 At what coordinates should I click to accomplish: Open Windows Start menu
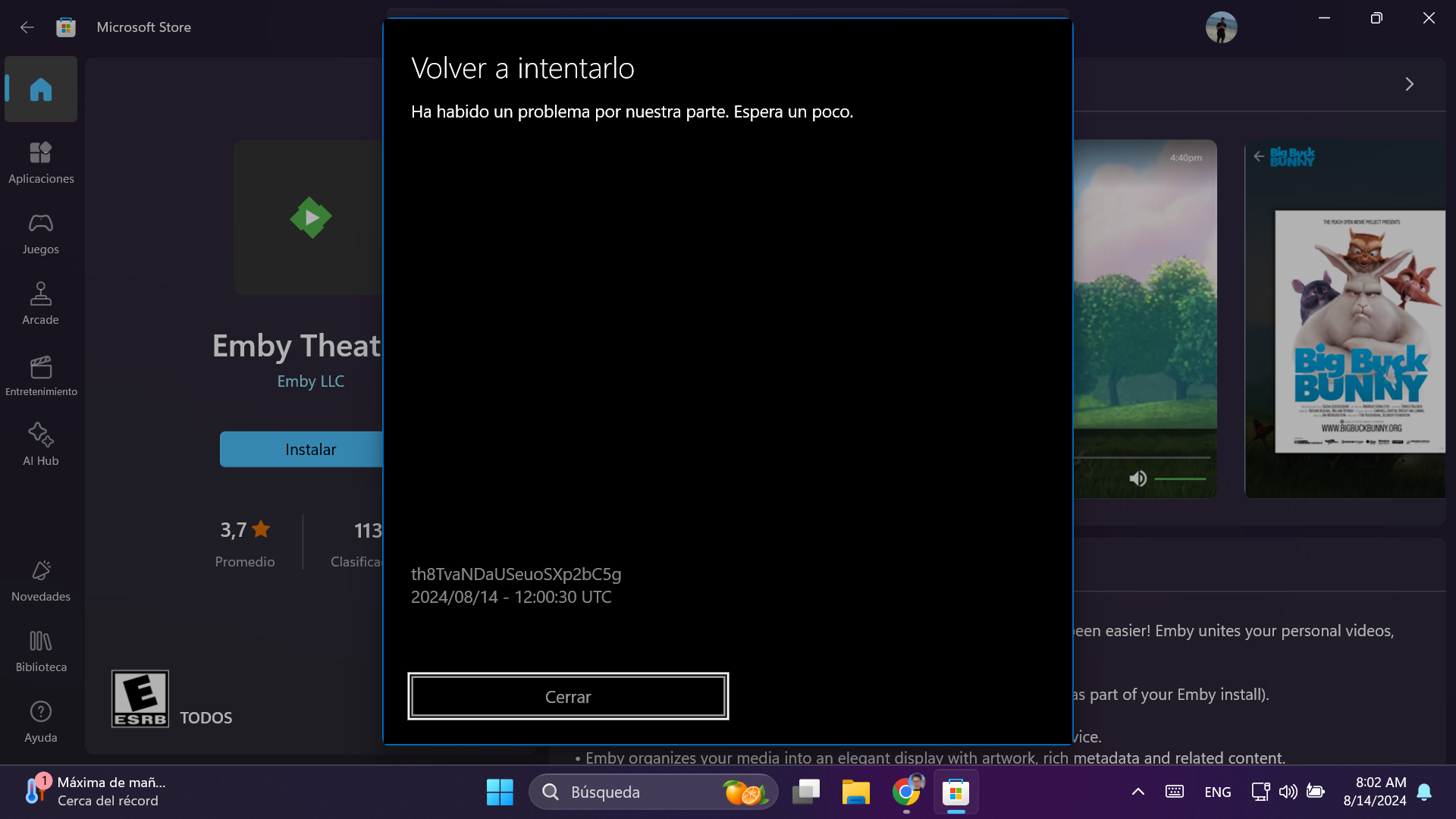pos(500,792)
